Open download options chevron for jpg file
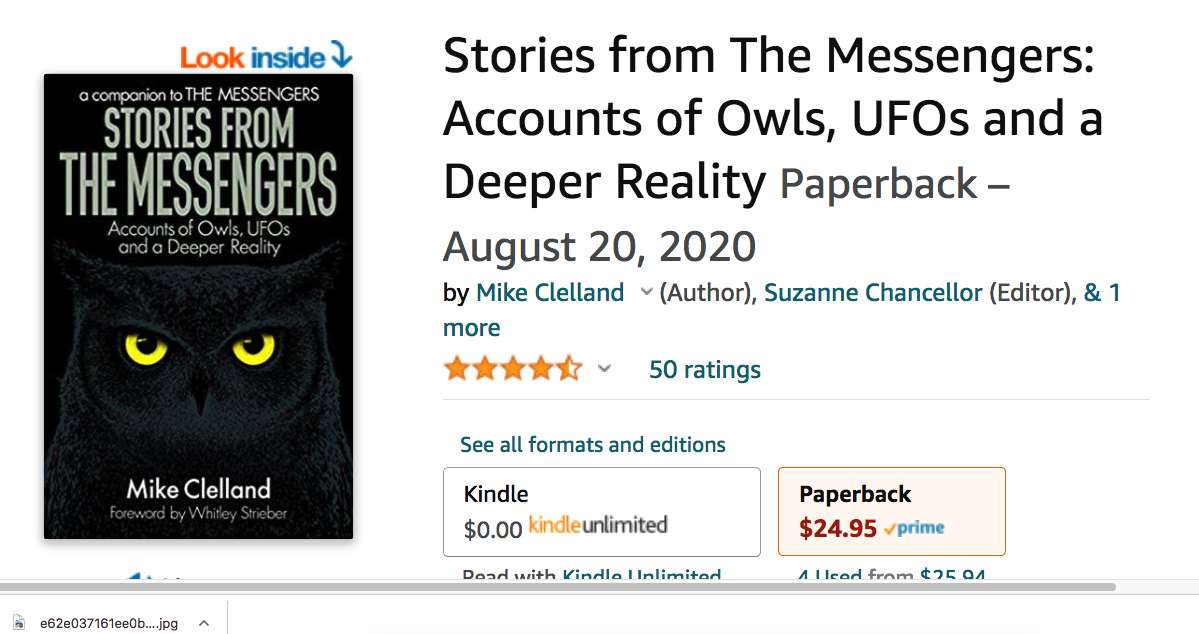Screen dimensions: 1199x634 pos(204,623)
